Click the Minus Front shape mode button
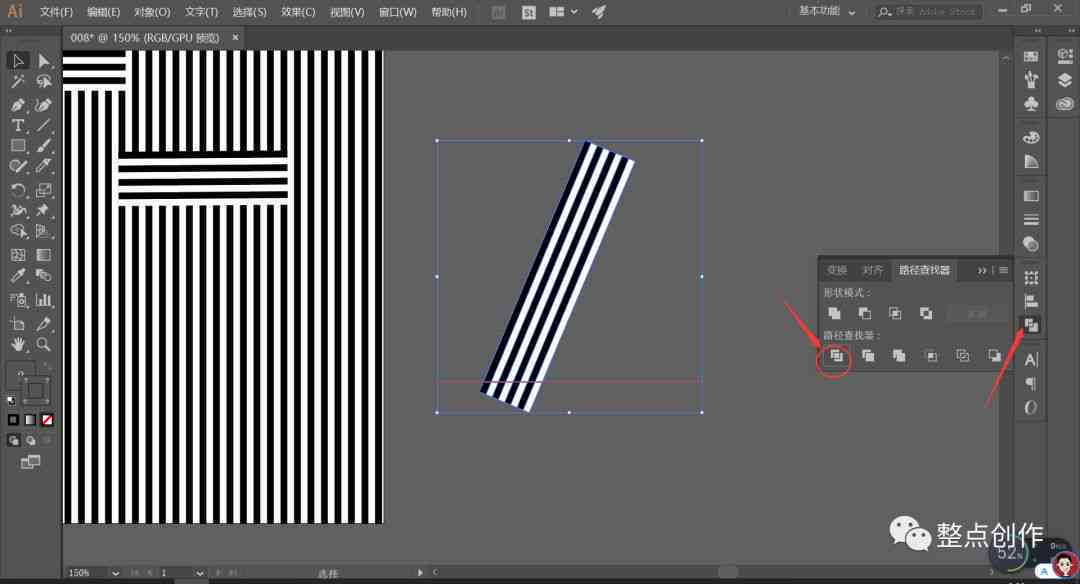This screenshot has height=584, width=1080. coord(864,313)
